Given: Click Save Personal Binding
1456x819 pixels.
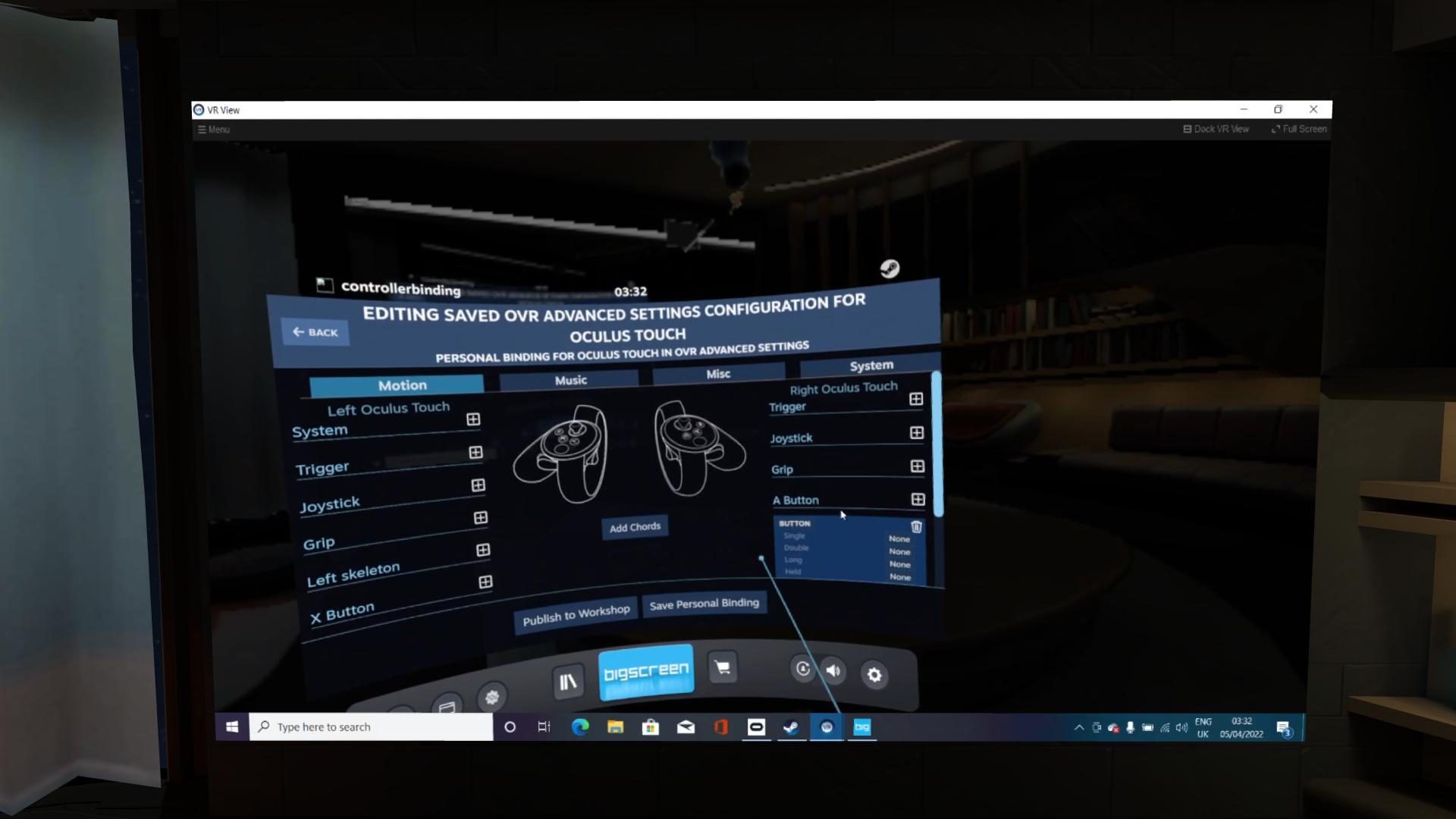Looking at the screenshot, I should [x=704, y=604].
